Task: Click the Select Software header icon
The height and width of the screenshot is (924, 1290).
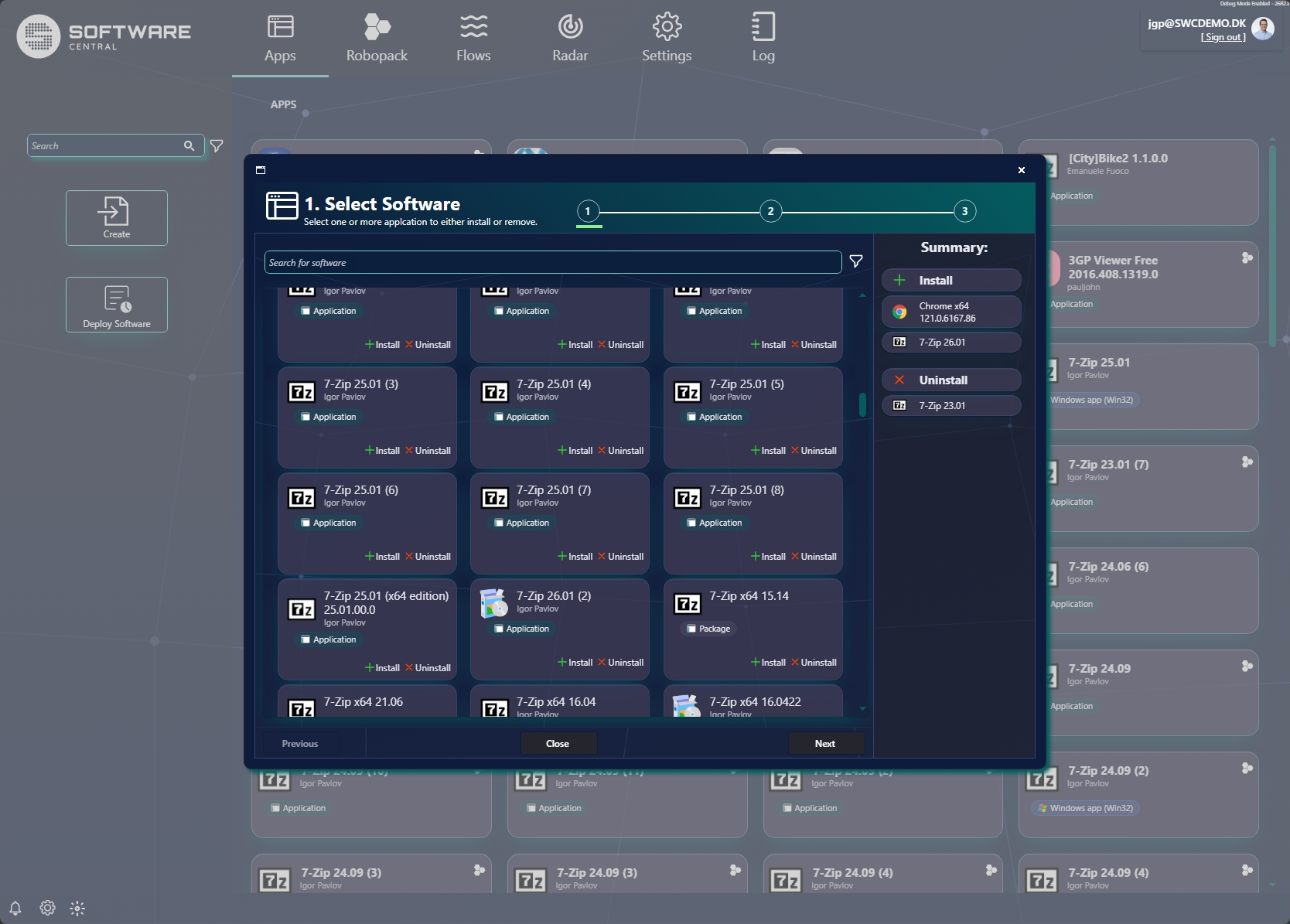Action: 282,206
